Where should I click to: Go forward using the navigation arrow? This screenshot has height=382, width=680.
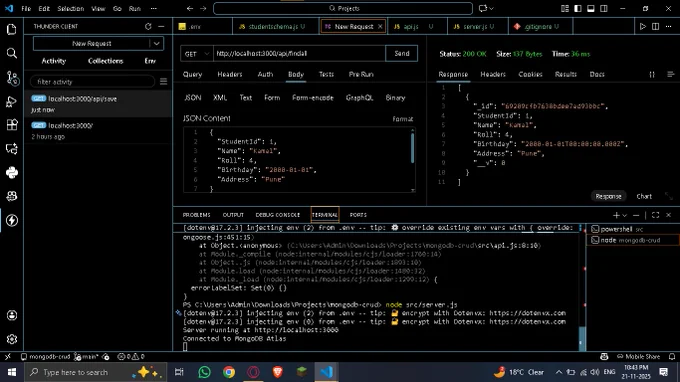tap(203, 8)
